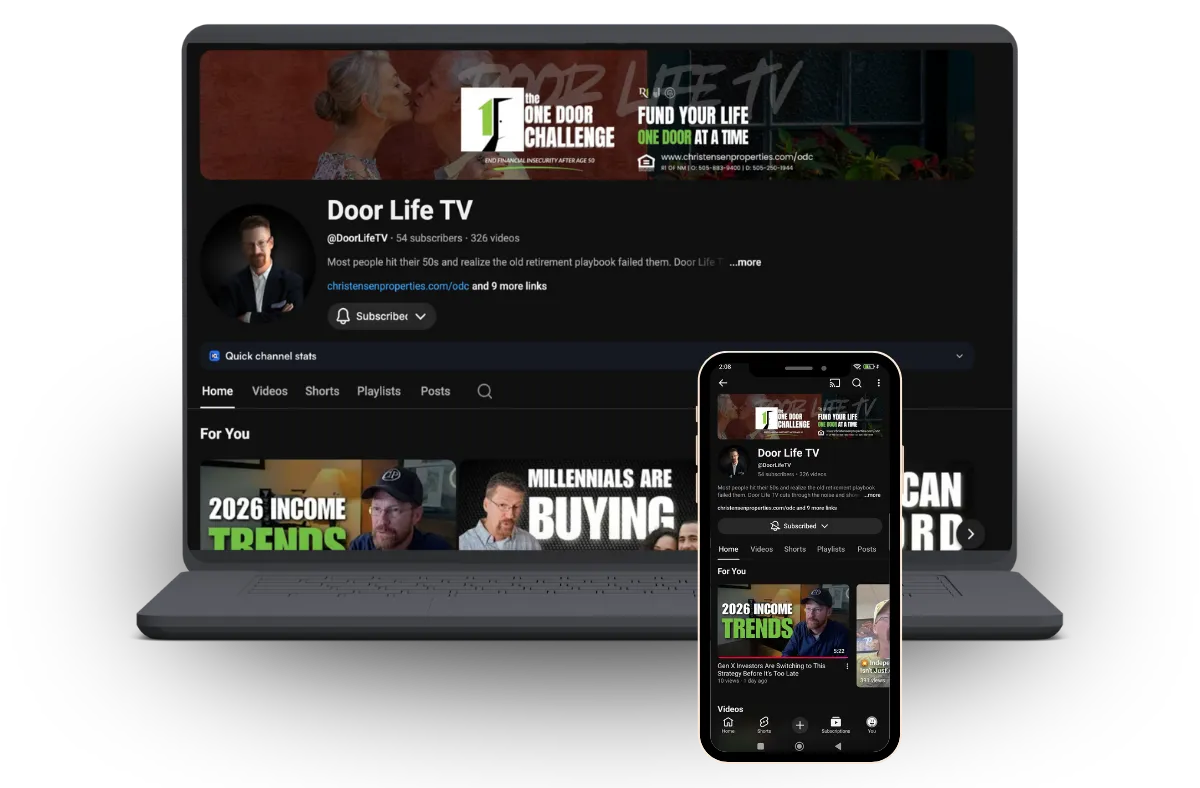Select the phone's Posts tab
1200x788 pixels.
click(x=867, y=549)
